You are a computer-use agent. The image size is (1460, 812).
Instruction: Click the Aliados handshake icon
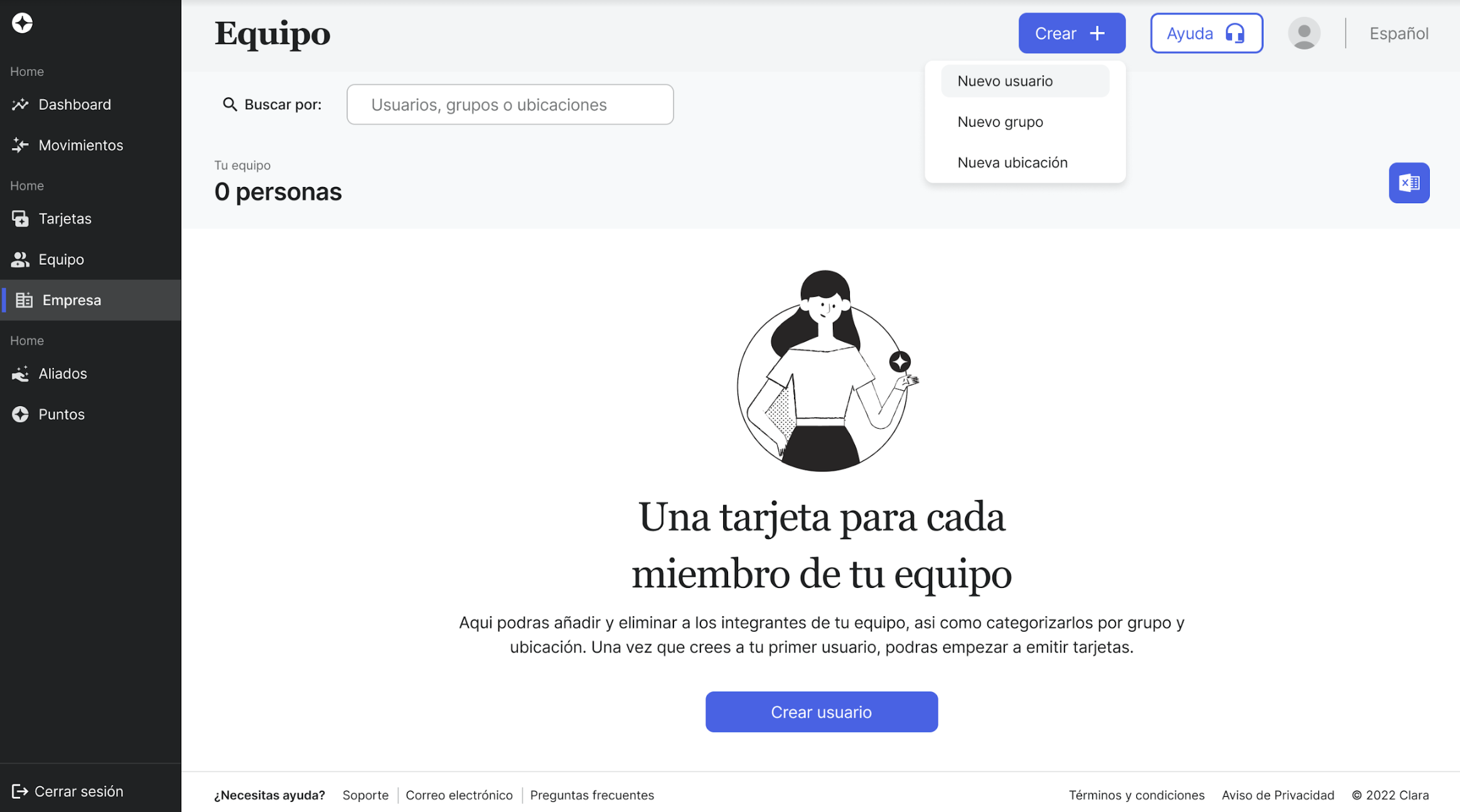click(x=20, y=374)
